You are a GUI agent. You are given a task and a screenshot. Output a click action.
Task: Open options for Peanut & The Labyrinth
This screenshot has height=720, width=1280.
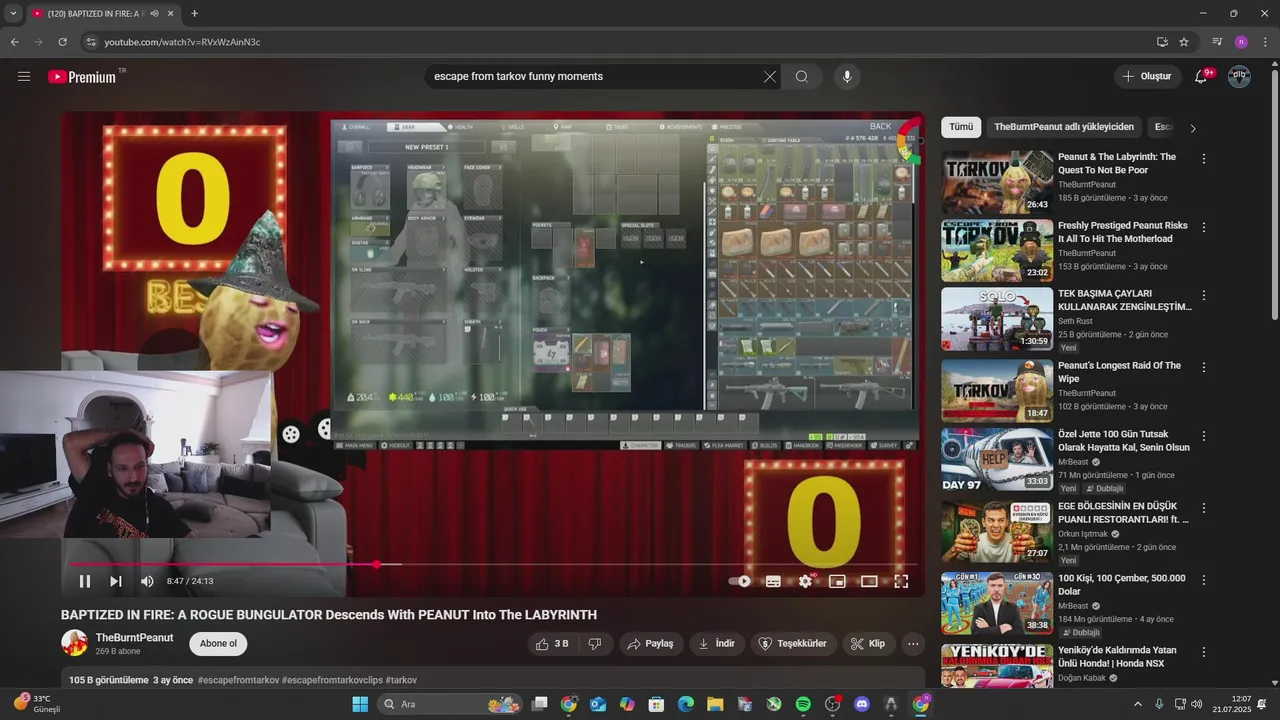1204,159
